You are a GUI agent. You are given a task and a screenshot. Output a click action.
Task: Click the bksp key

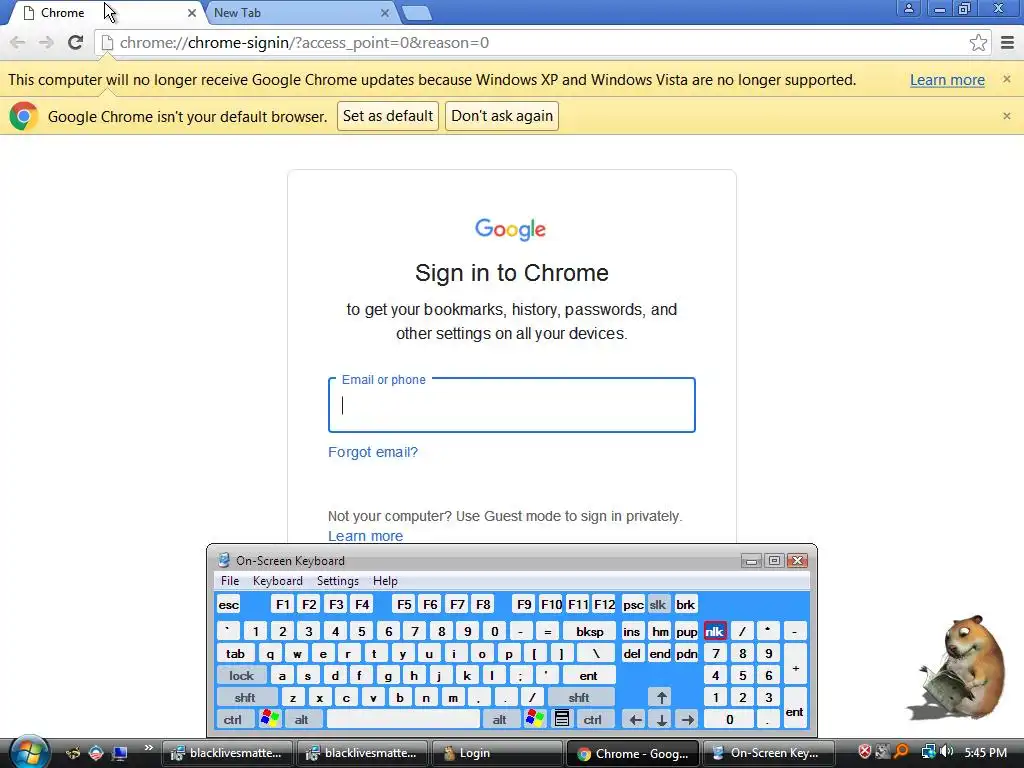click(589, 631)
